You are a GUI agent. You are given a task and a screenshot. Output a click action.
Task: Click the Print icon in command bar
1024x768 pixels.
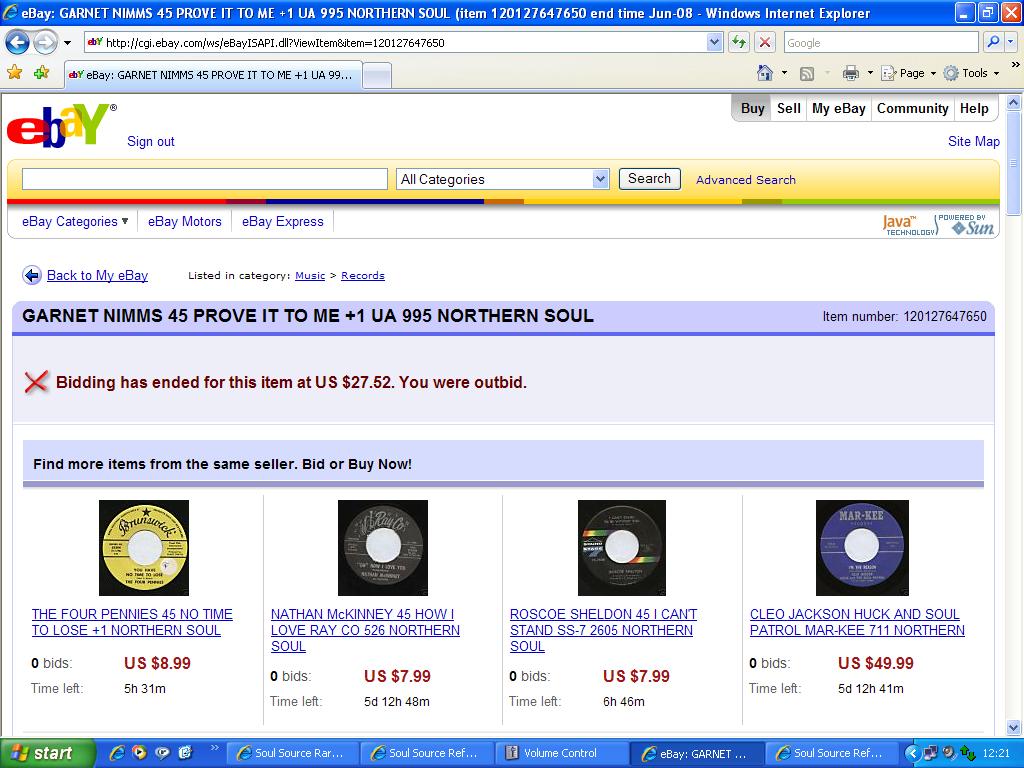(850, 73)
